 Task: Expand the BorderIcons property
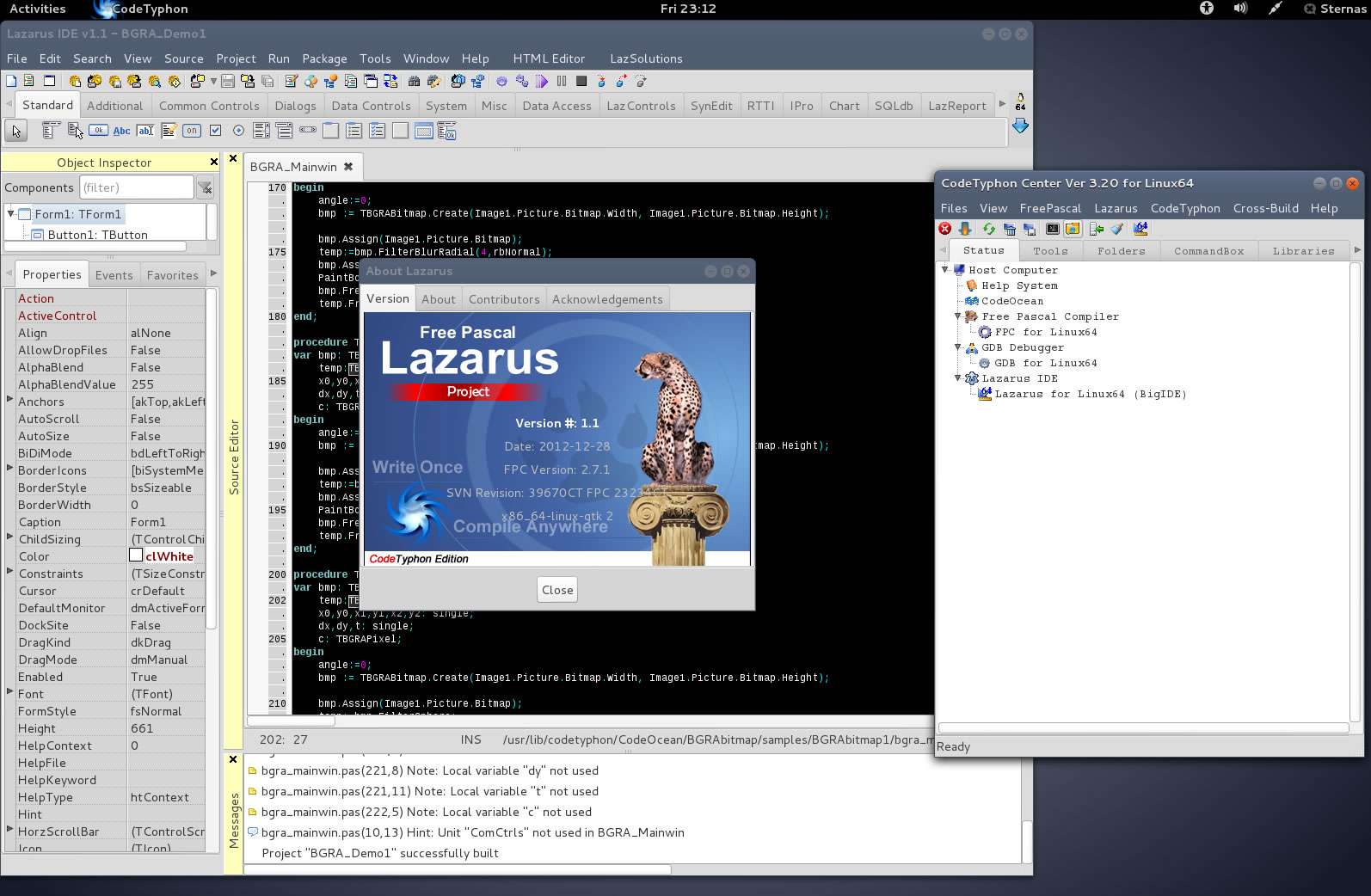(10, 468)
